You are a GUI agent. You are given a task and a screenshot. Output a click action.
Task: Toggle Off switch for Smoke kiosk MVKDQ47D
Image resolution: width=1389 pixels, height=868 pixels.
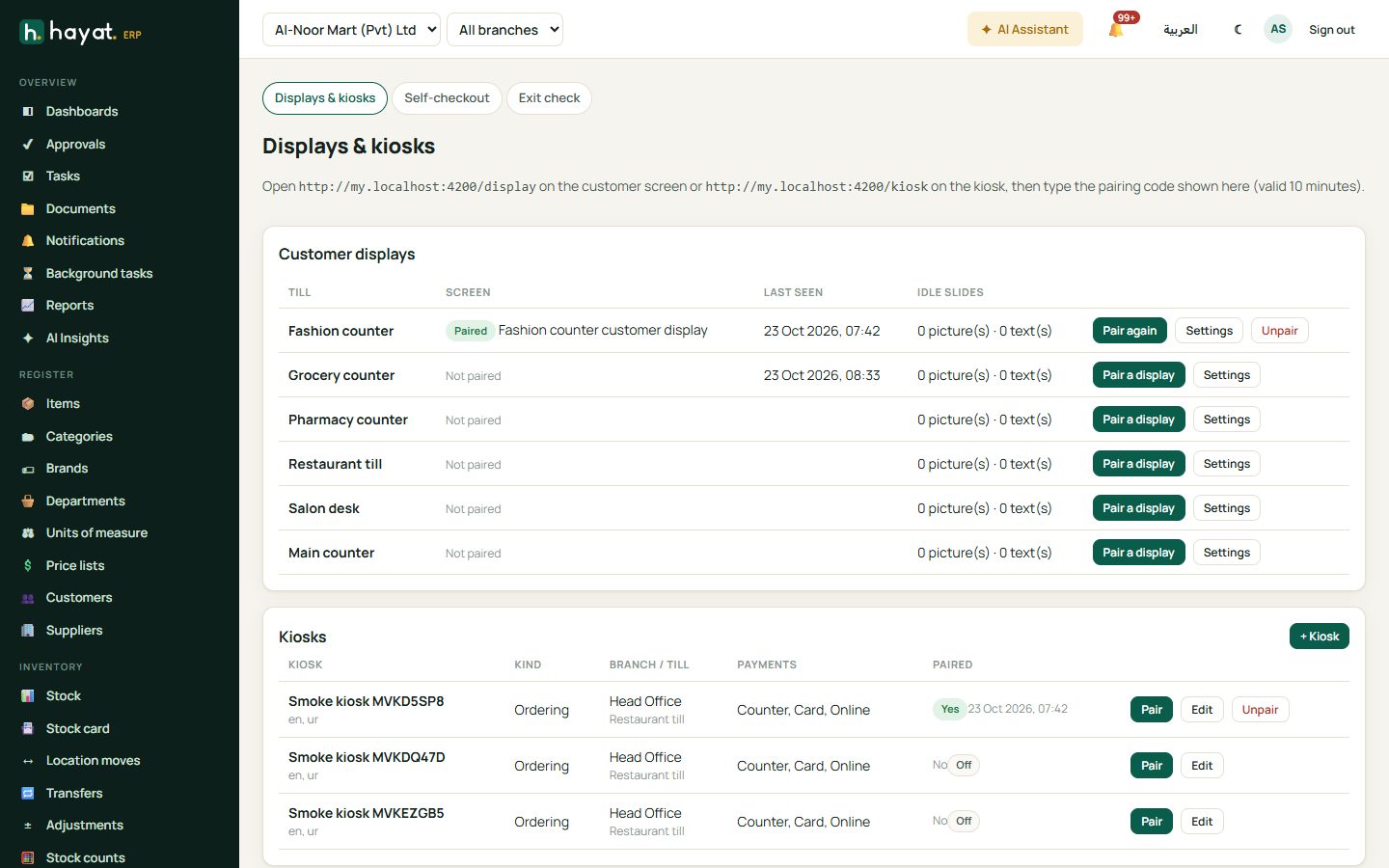(x=964, y=766)
